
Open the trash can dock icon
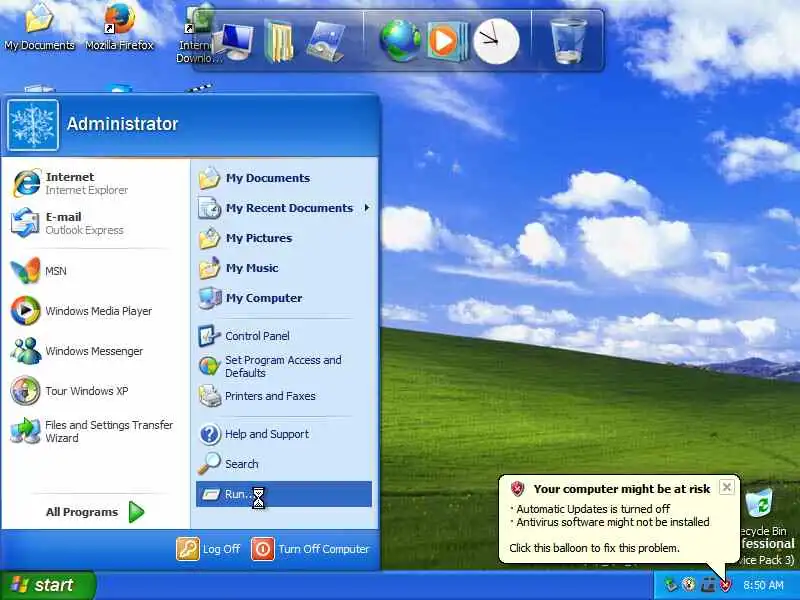(568, 41)
